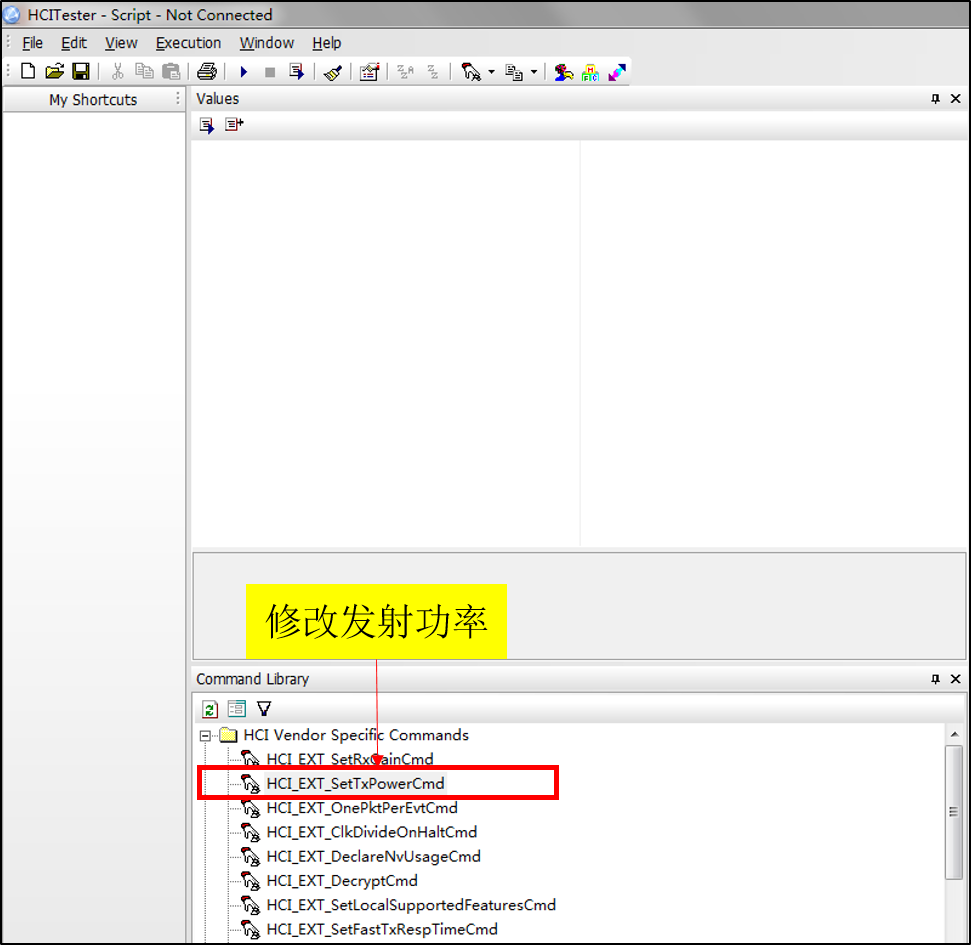Image resolution: width=971 pixels, height=945 pixels.
Task: Close the Values panel
Action: [956, 99]
